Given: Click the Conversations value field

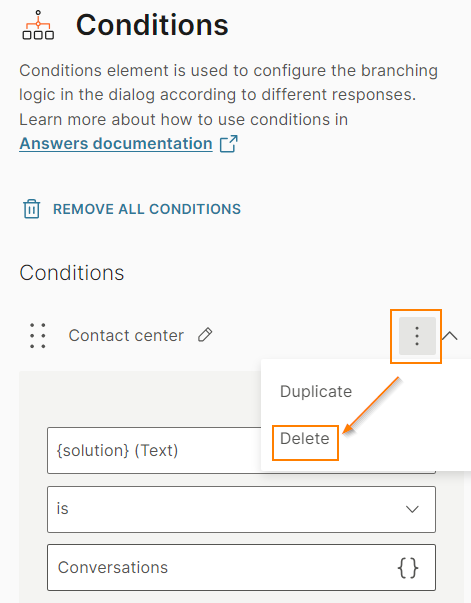Looking at the screenshot, I should pos(241,568).
